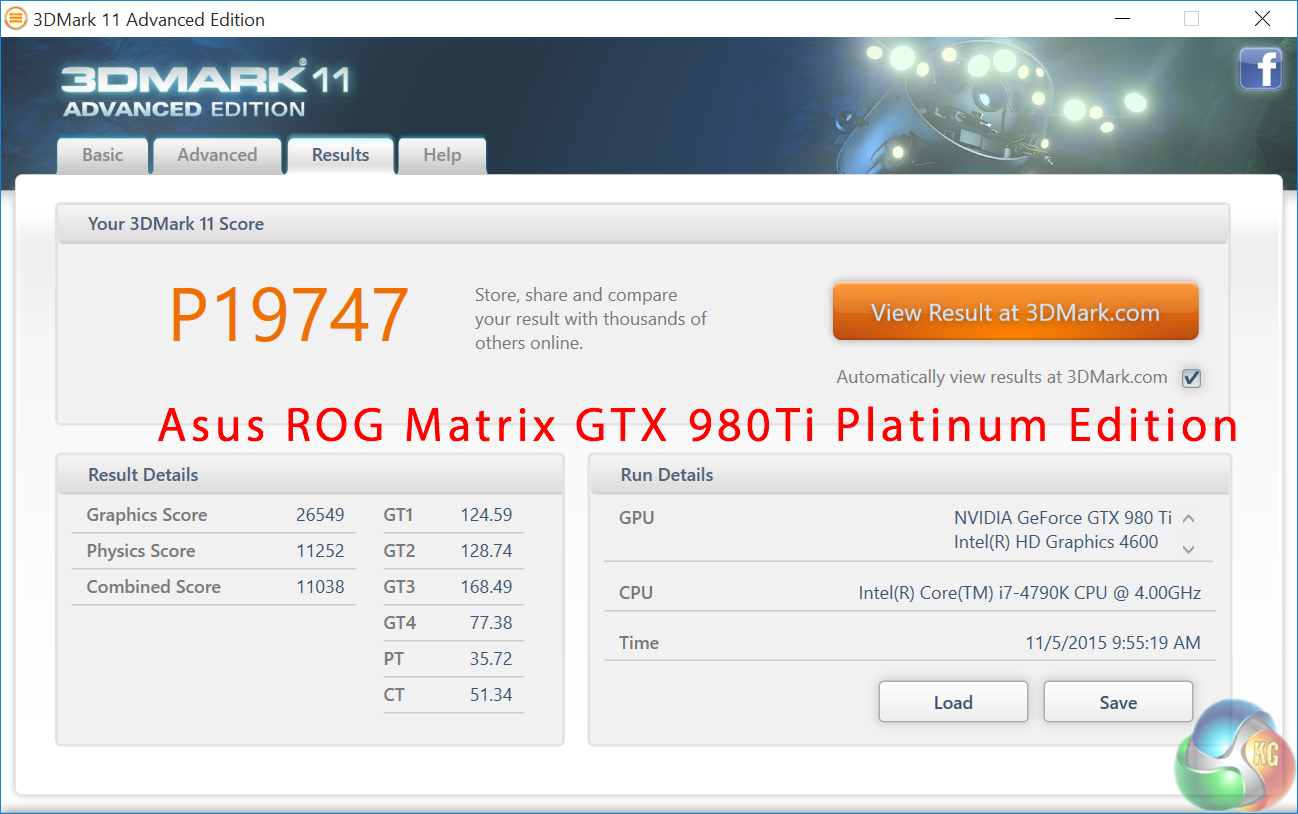Image resolution: width=1298 pixels, height=814 pixels.
Task: Click the Graphics Score value 26549
Action: pyautogui.click(x=320, y=515)
